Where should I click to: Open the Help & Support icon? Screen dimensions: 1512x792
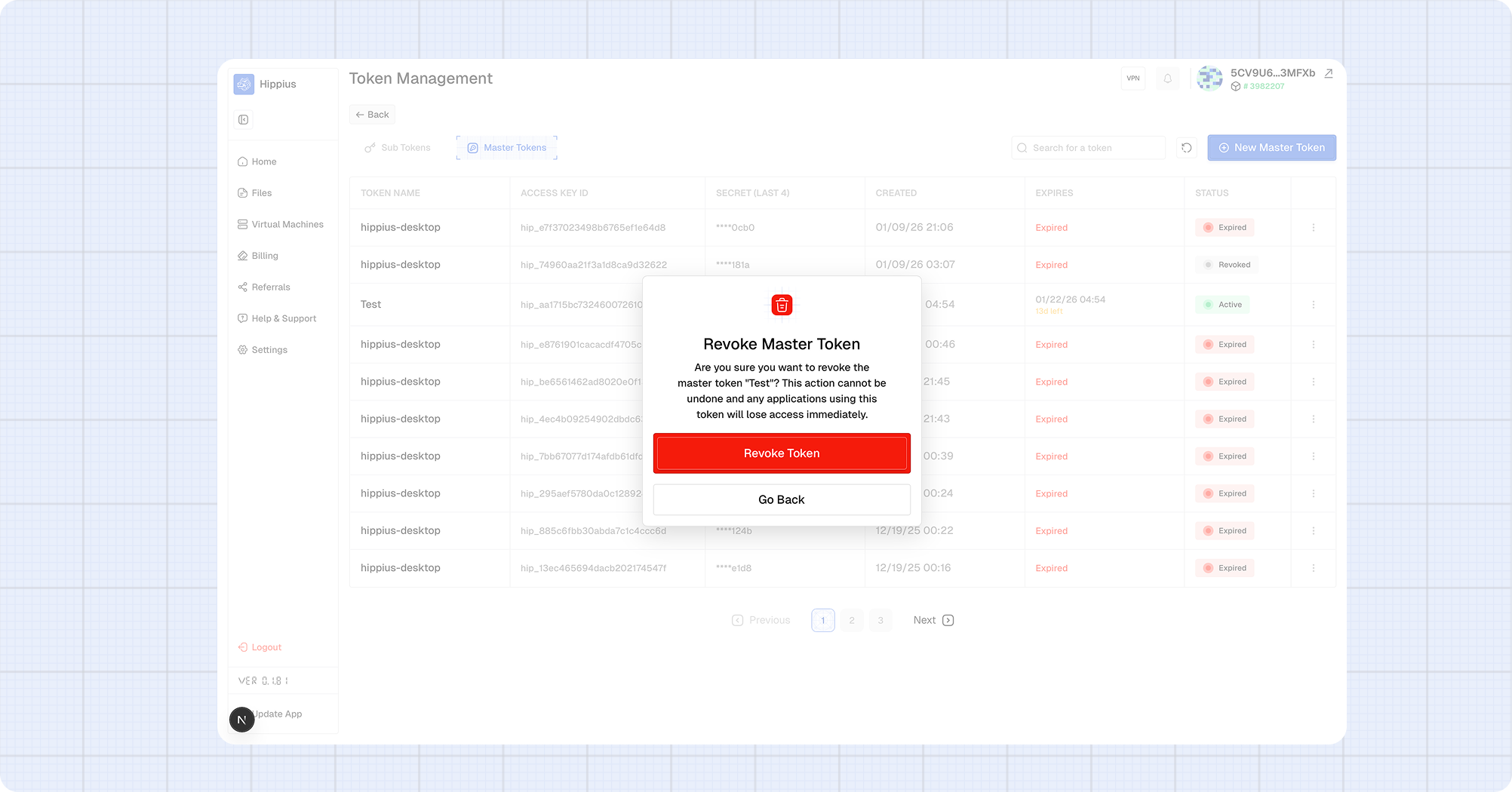(x=242, y=318)
